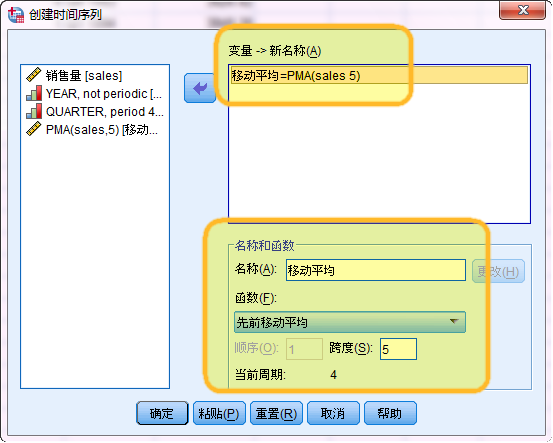Click the bar chart icon beside QUARTER
This screenshot has height=443, width=553.
tap(34, 111)
